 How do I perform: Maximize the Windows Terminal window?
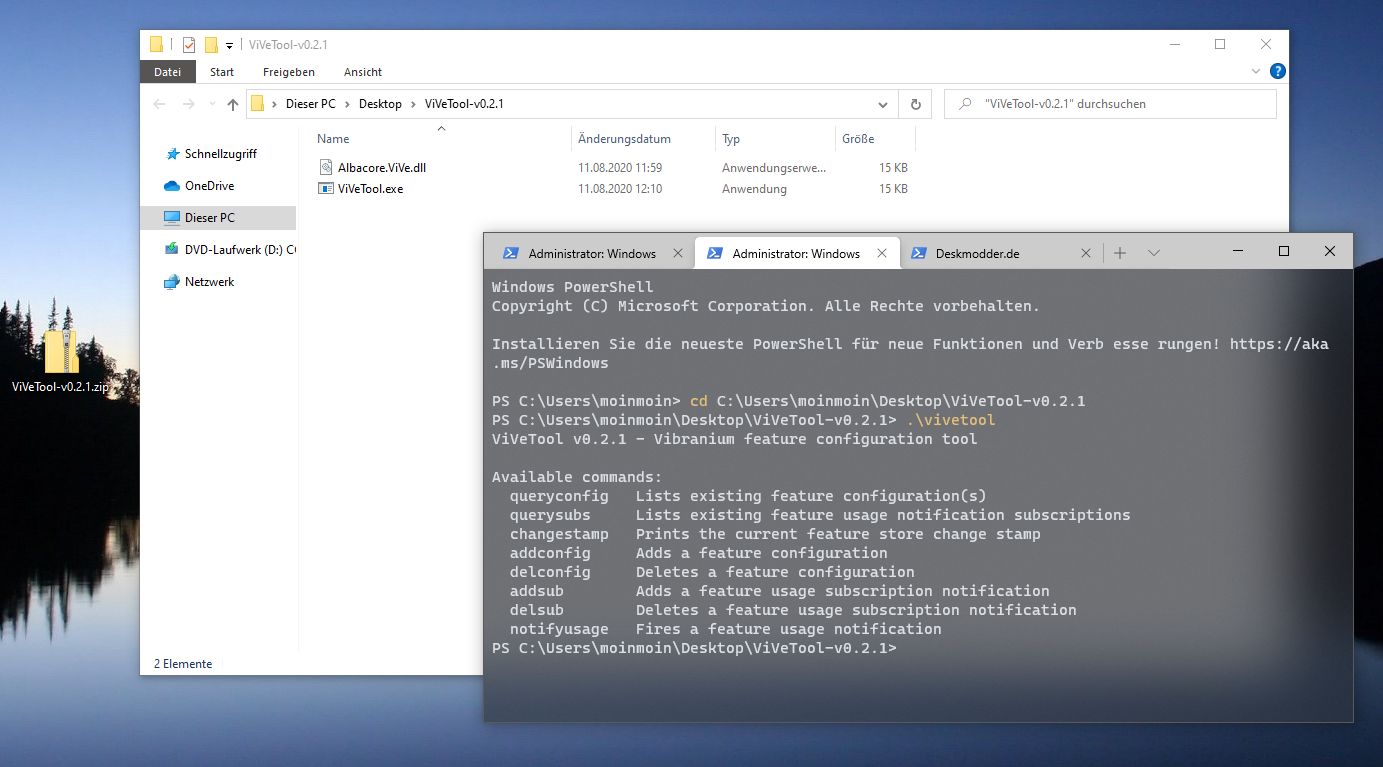[1284, 252]
